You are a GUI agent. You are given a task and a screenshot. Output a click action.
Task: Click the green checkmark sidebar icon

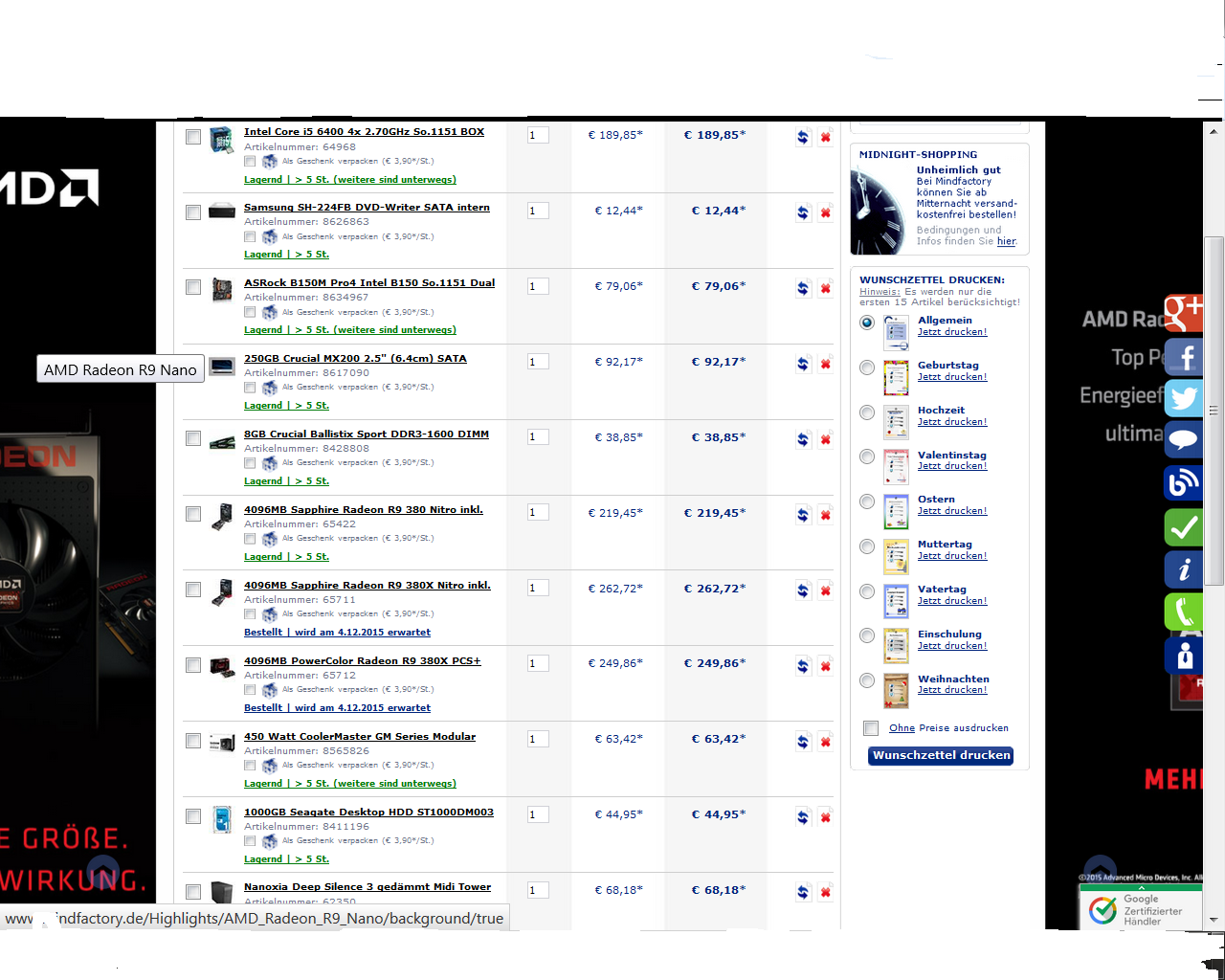(x=1183, y=527)
